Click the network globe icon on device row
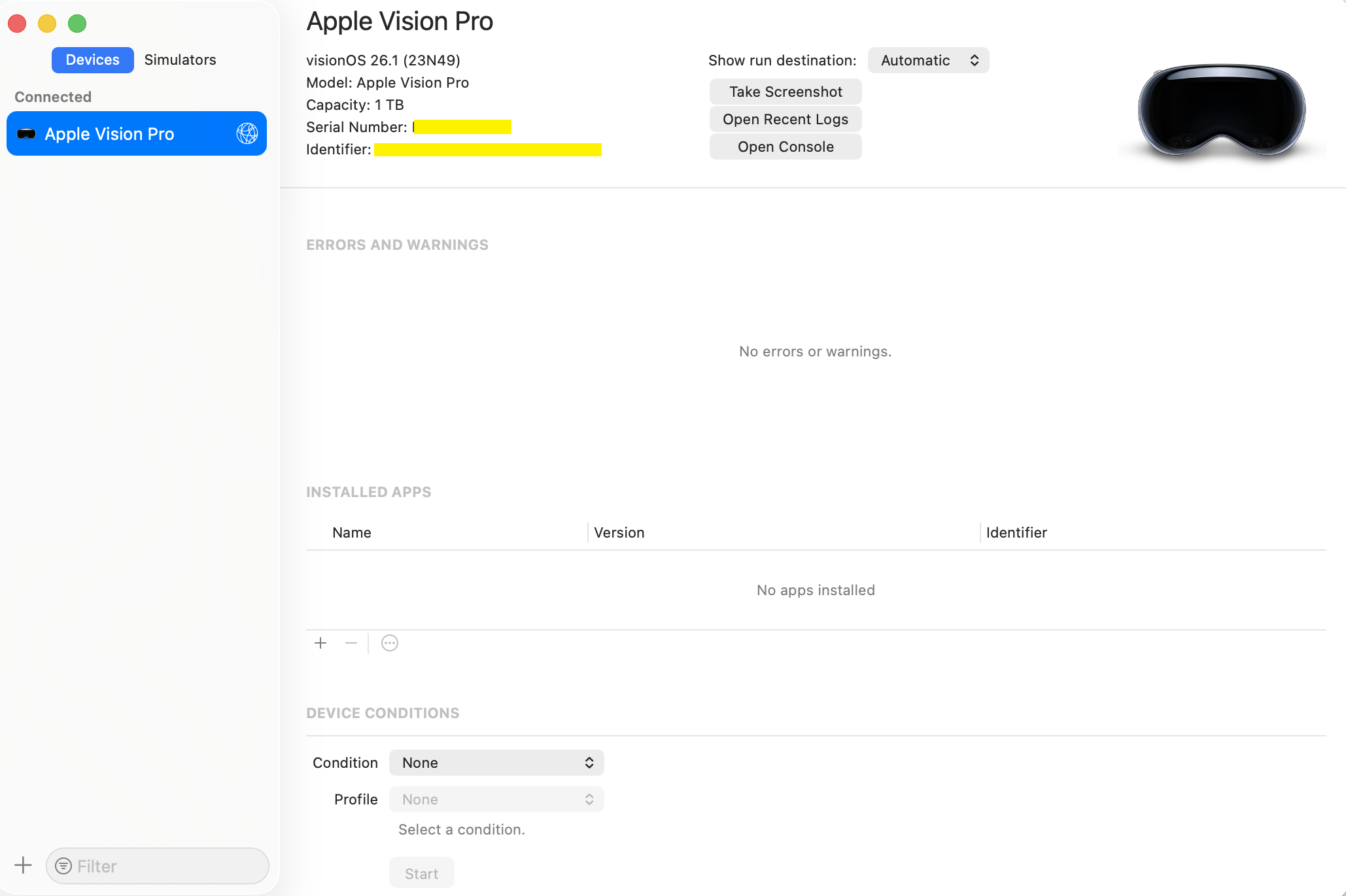Viewport: 1346px width, 896px height. (x=247, y=133)
